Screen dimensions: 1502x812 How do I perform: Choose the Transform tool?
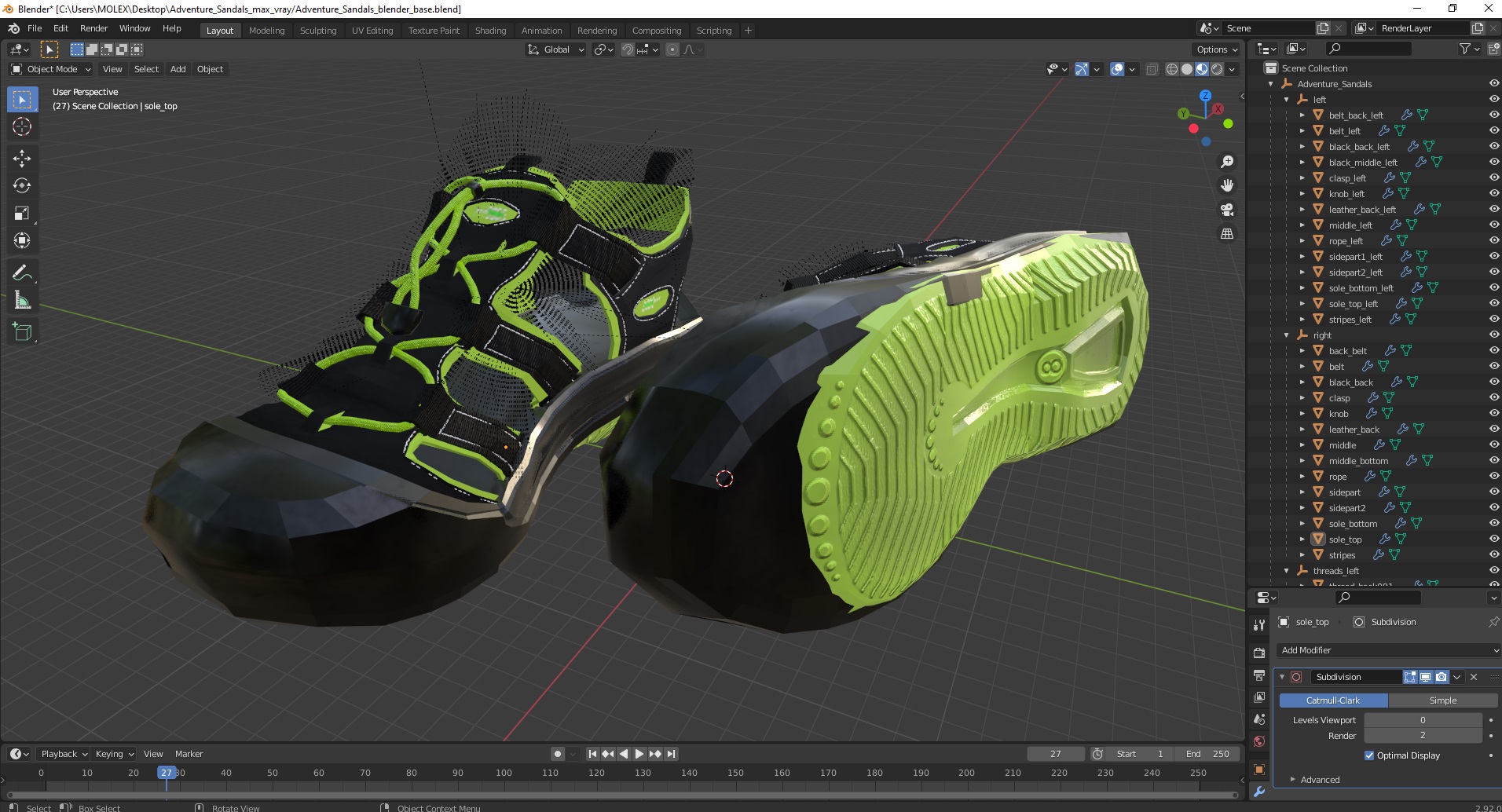tap(22, 241)
